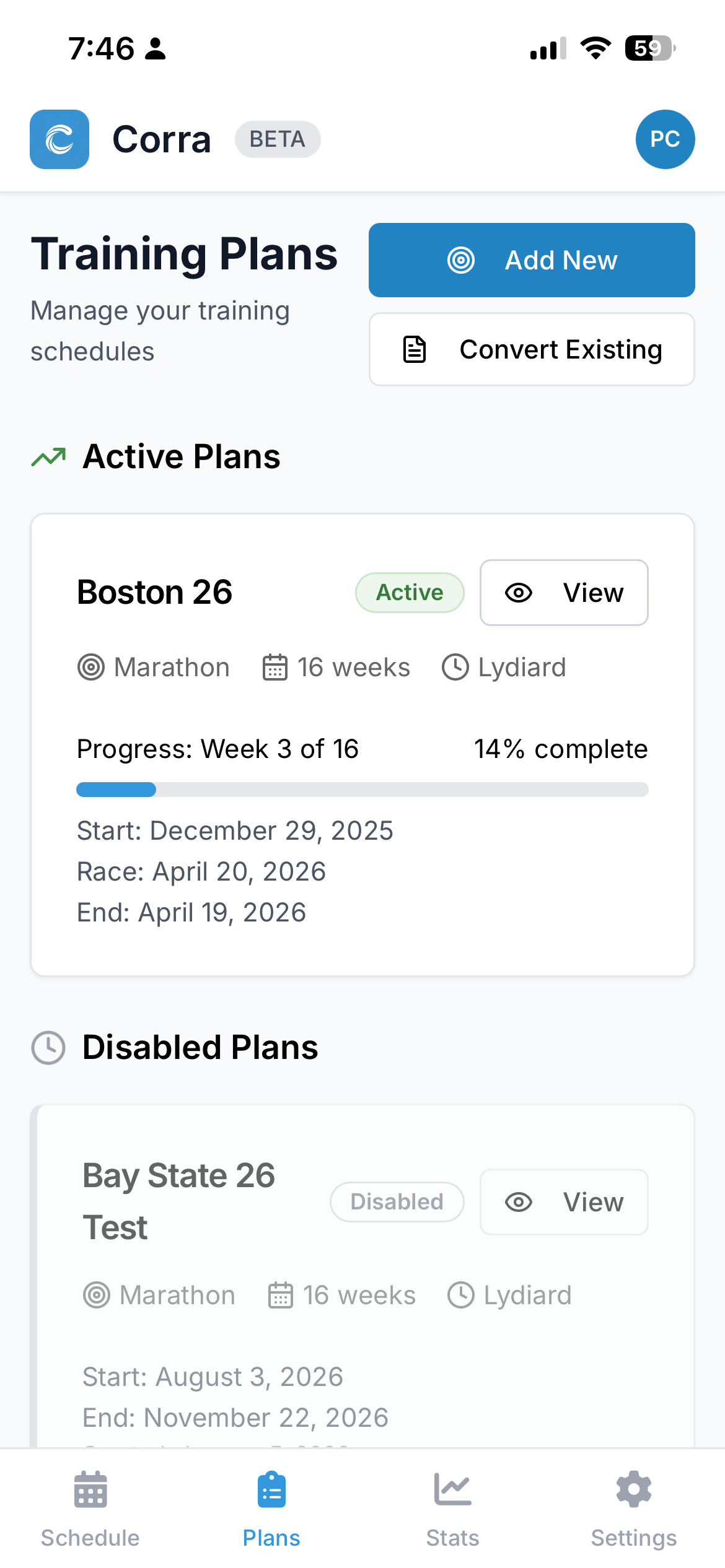Tap the Convert Existing button
This screenshot has width=725, height=1568.
click(532, 349)
